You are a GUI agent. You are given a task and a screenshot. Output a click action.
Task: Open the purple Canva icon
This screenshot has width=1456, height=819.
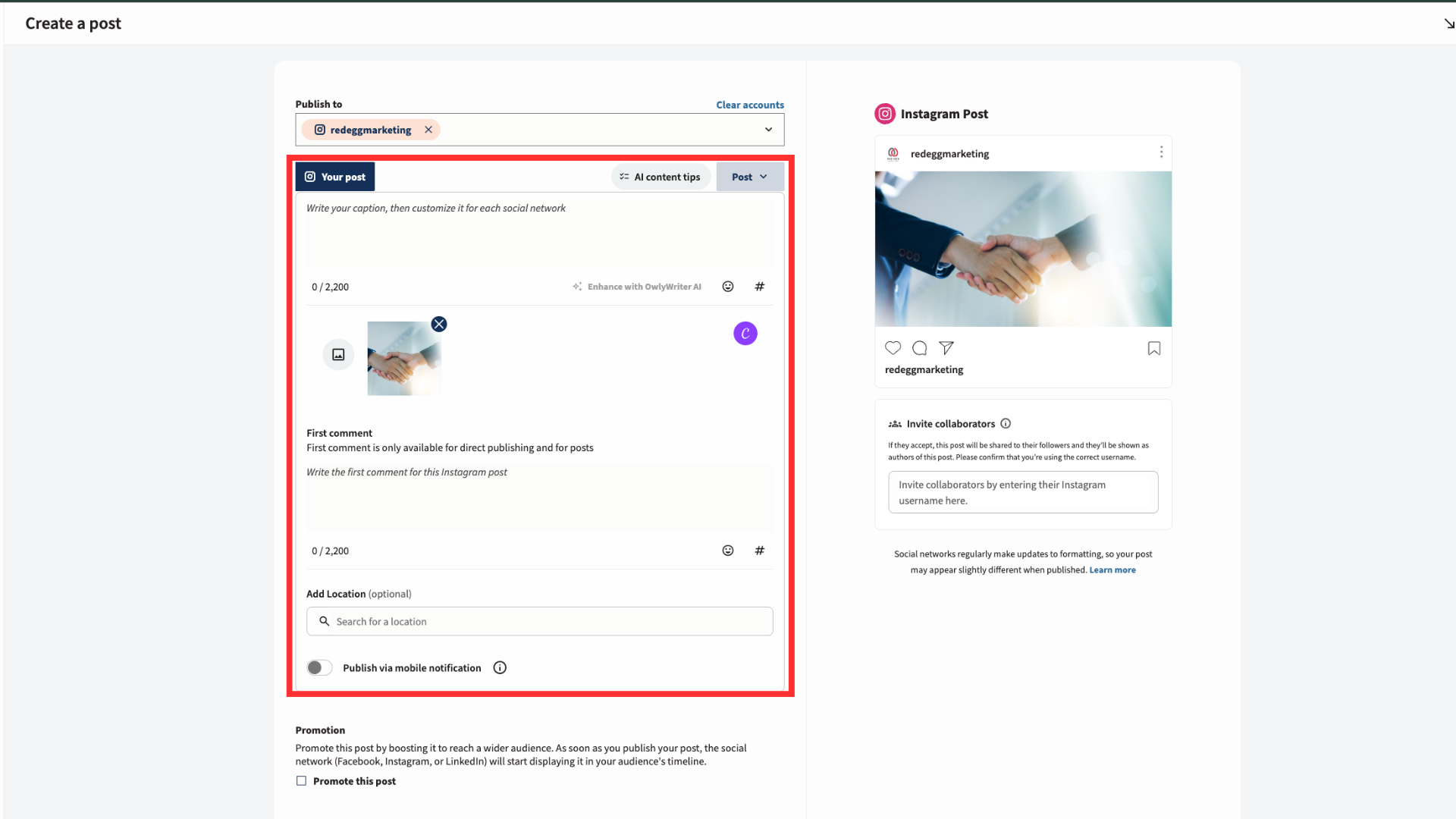[745, 334]
